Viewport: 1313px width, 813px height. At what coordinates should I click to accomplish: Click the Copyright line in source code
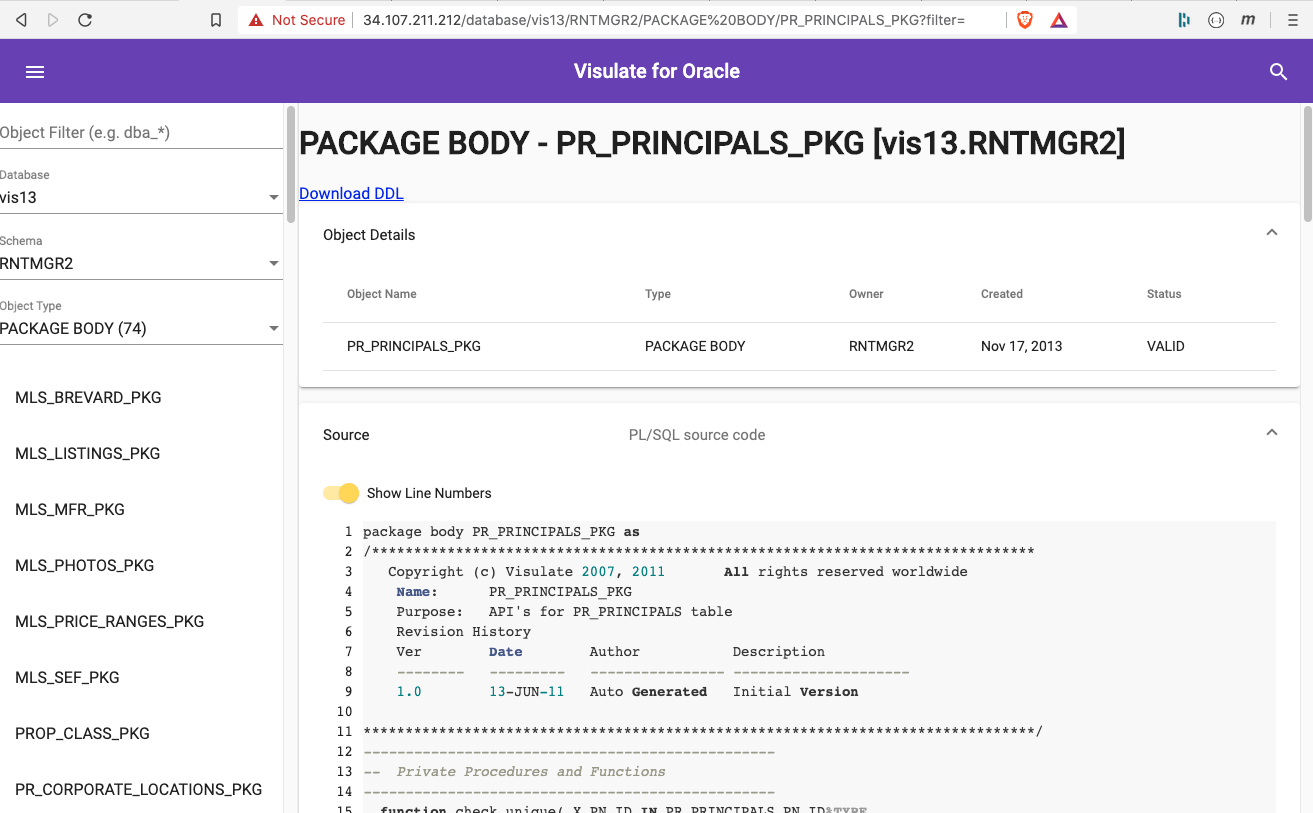click(x=678, y=572)
